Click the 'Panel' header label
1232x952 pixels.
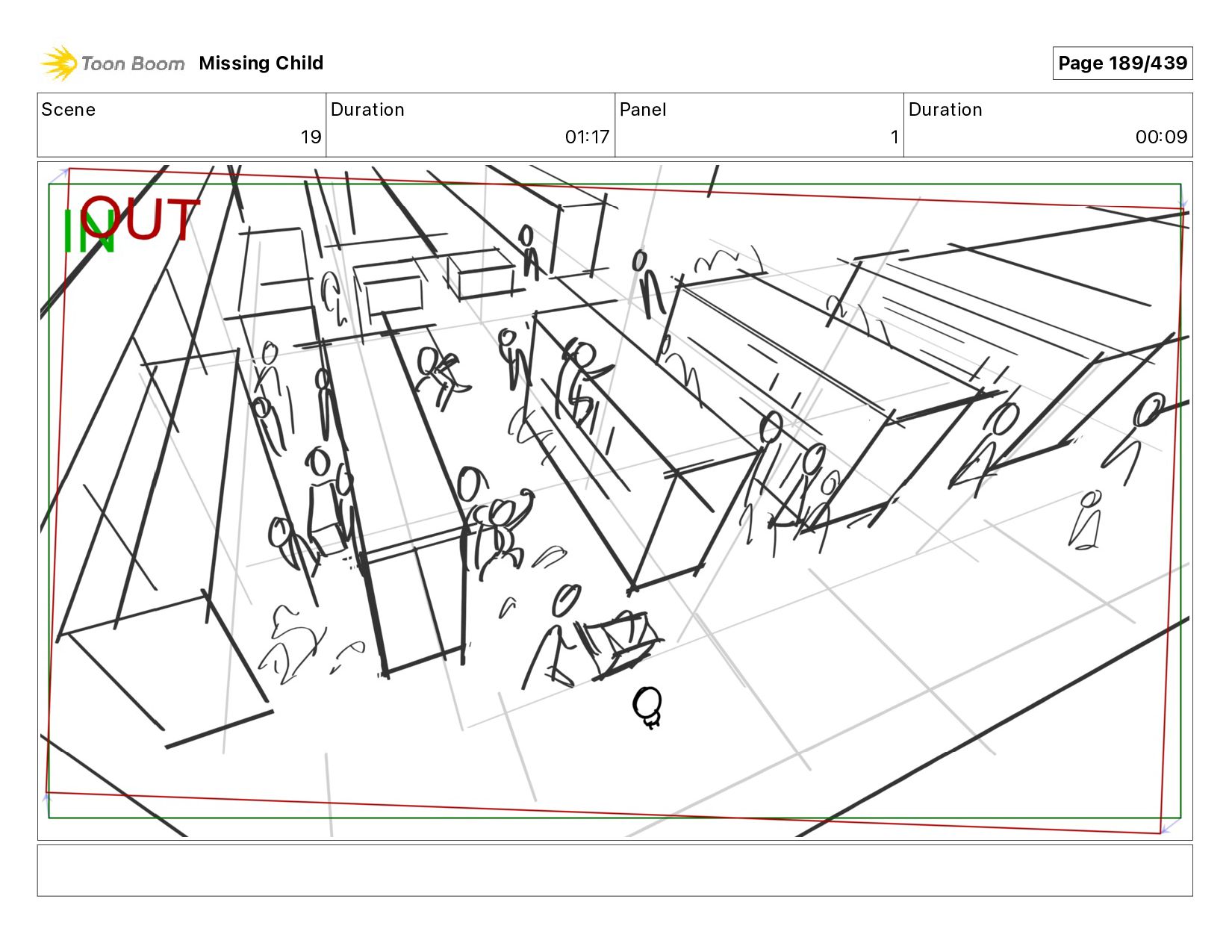[x=643, y=110]
